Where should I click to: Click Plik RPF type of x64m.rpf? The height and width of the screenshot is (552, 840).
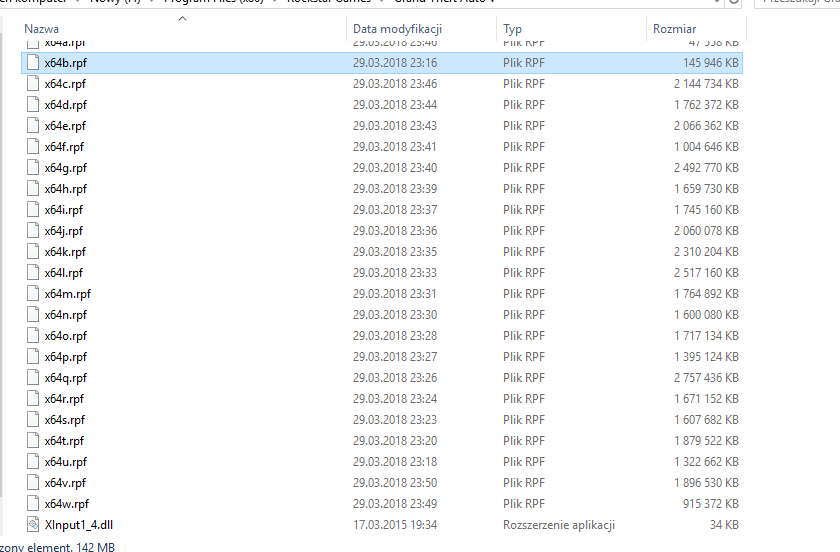(523, 294)
